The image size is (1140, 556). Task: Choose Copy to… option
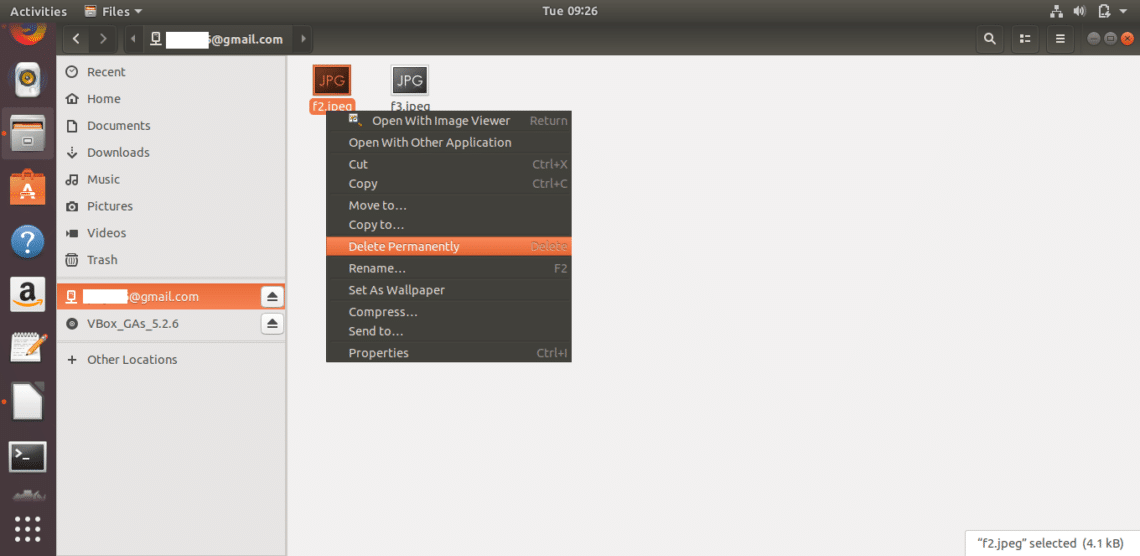(x=449, y=225)
